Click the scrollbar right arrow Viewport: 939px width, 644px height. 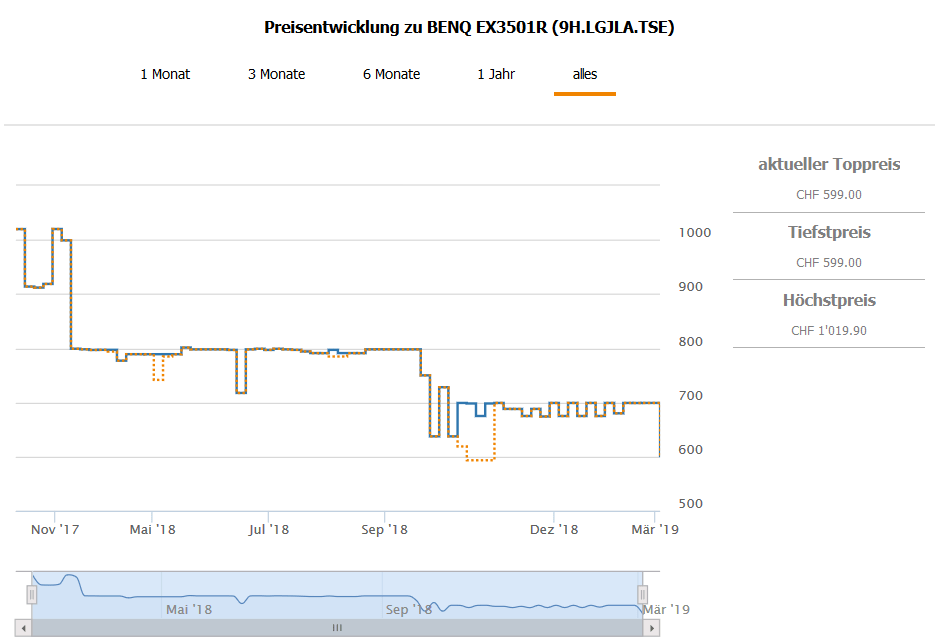tap(652, 628)
